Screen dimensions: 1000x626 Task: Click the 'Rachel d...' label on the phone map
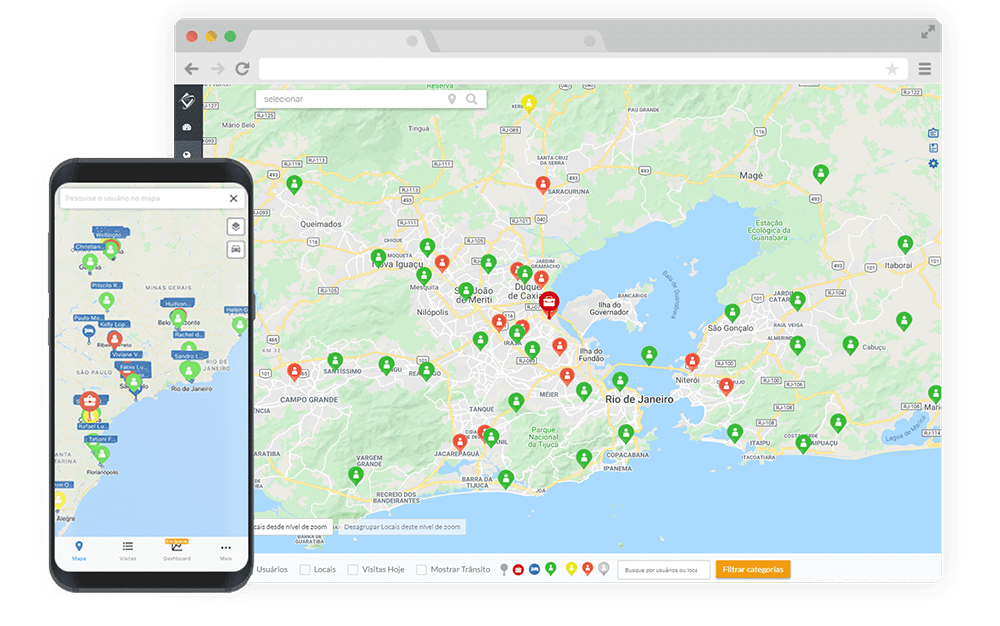click(189, 335)
